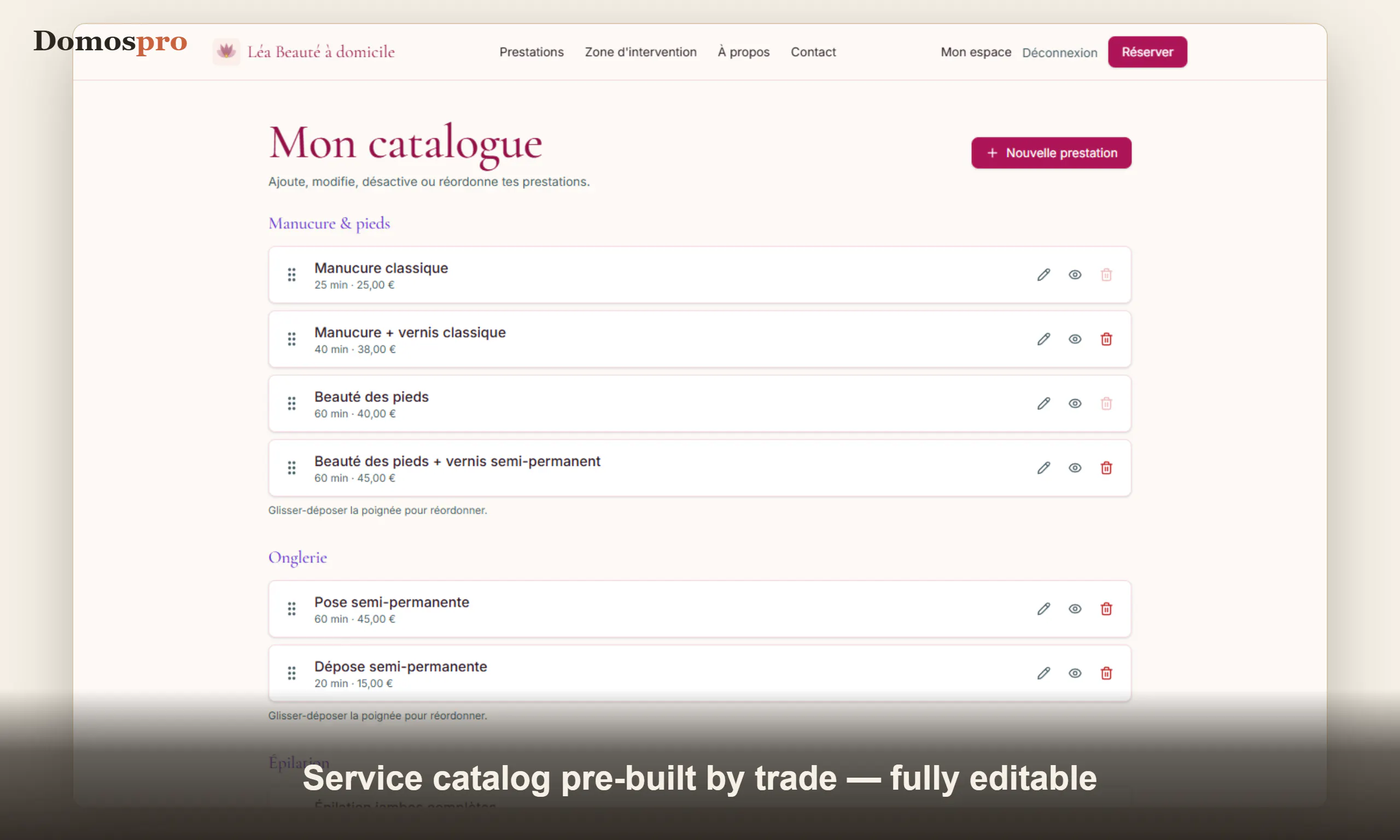This screenshot has height=840, width=1400.
Task: Edit Dépose semi-permanente with pencil
Action: (1043, 673)
